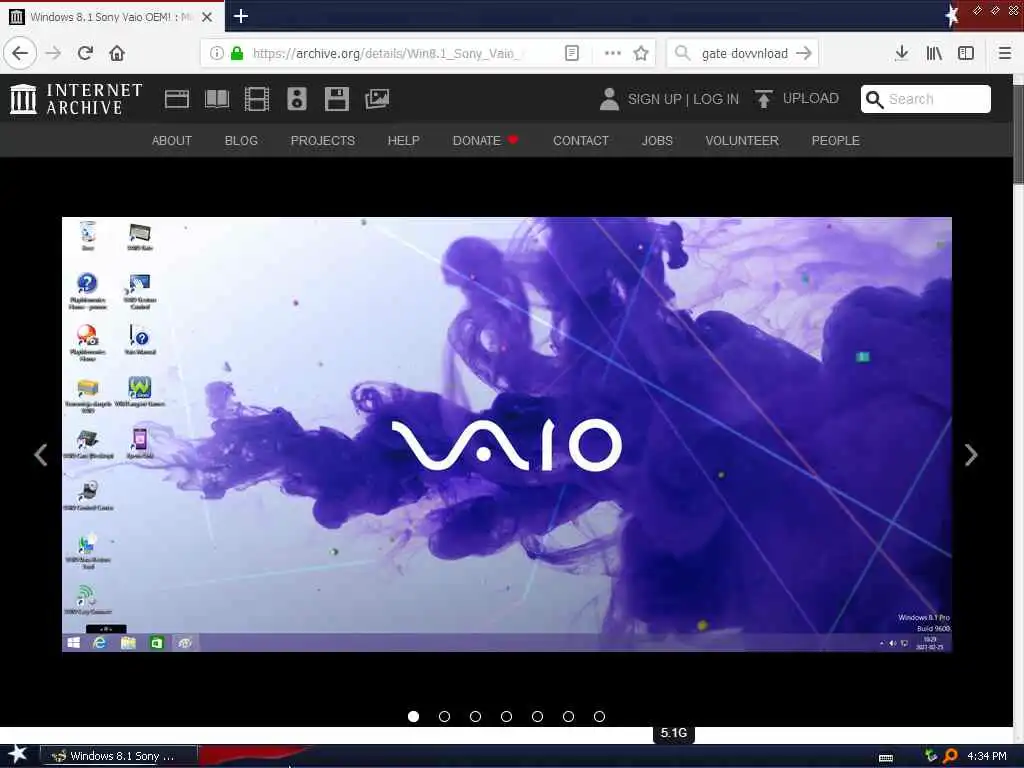This screenshot has height=768, width=1024.
Task: Click the Internet Archive logo
Action: [x=76, y=99]
